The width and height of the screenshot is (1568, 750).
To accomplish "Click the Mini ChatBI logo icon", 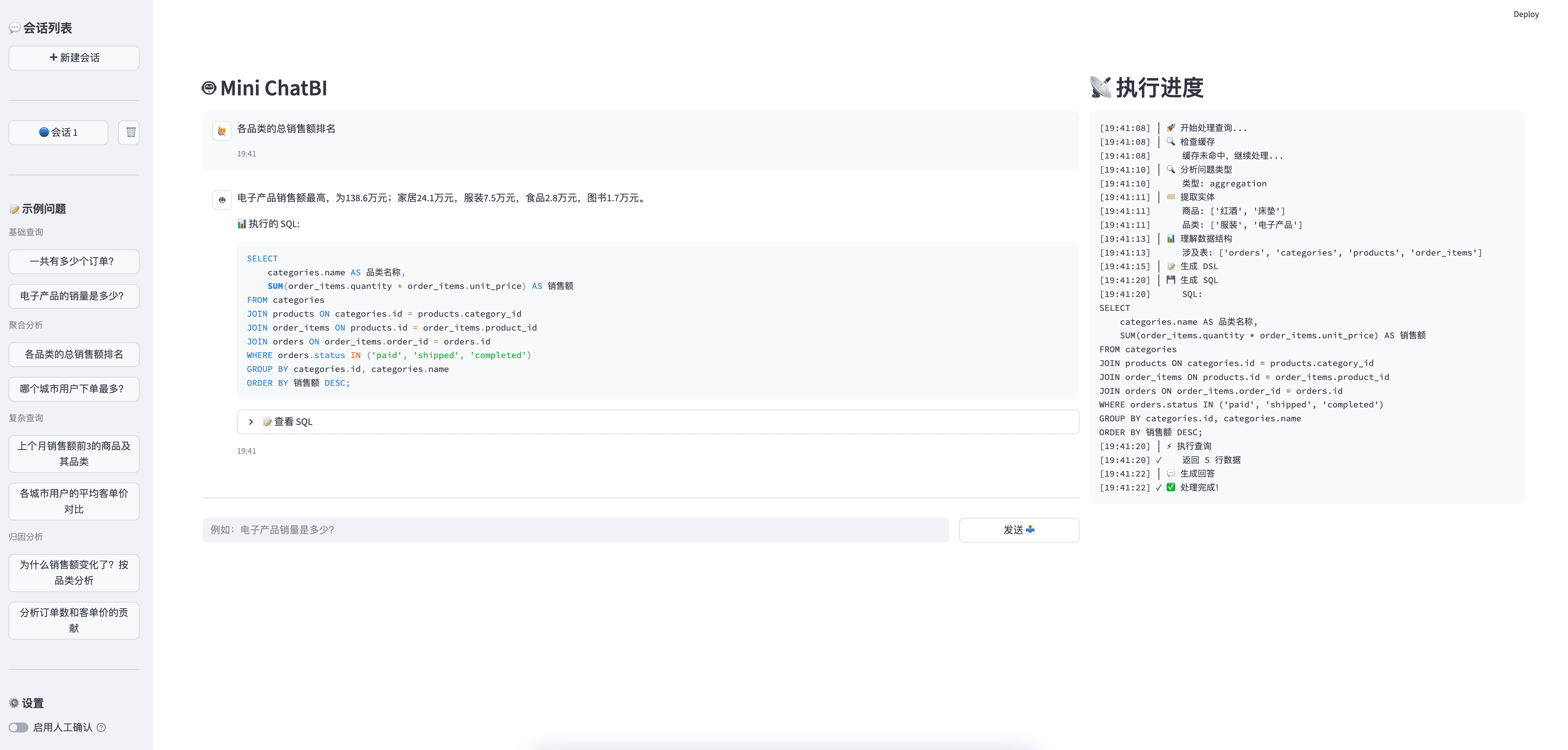I will [209, 88].
